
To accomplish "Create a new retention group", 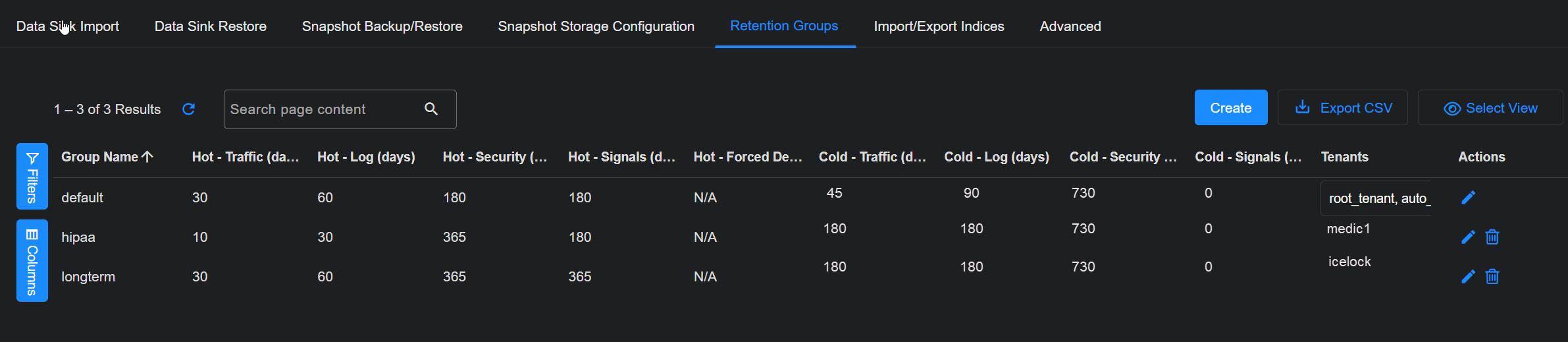I will coord(1230,108).
